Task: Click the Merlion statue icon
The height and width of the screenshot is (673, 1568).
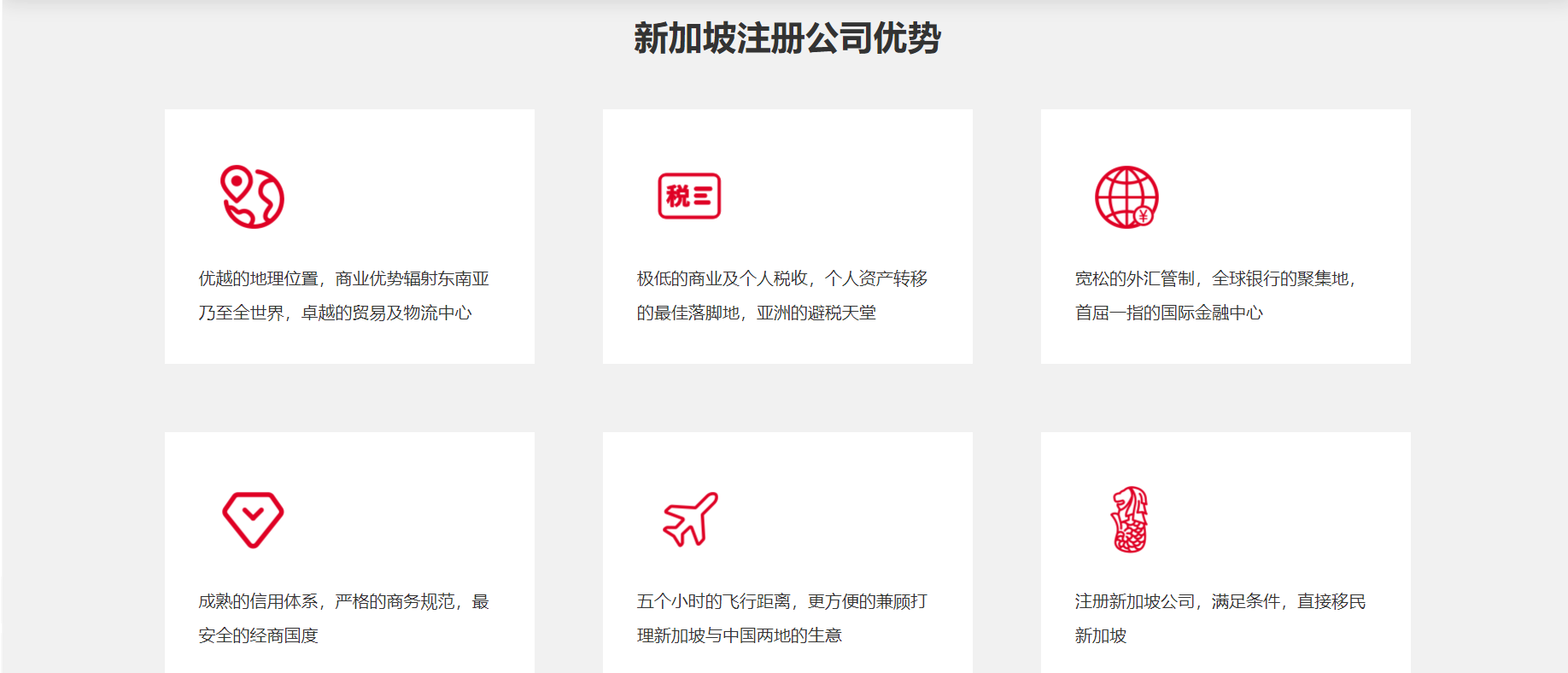Action: pyautogui.click(x=1129, y=519)
